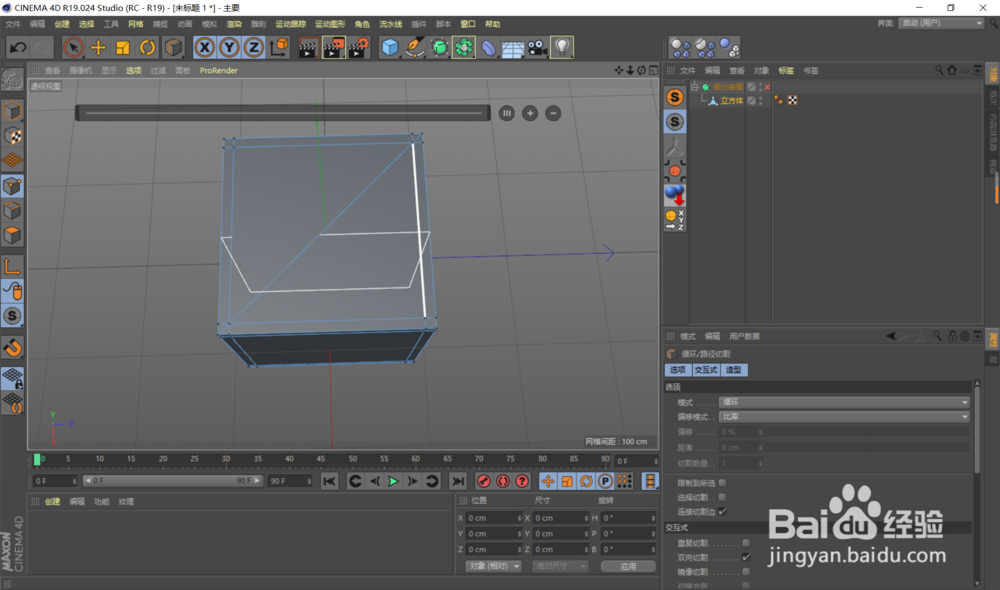This screenshot has height=590, width=1000.
Task: Uncheck 双向切割 checkbox
Action: pyautogui.click(x=746, y=557)
